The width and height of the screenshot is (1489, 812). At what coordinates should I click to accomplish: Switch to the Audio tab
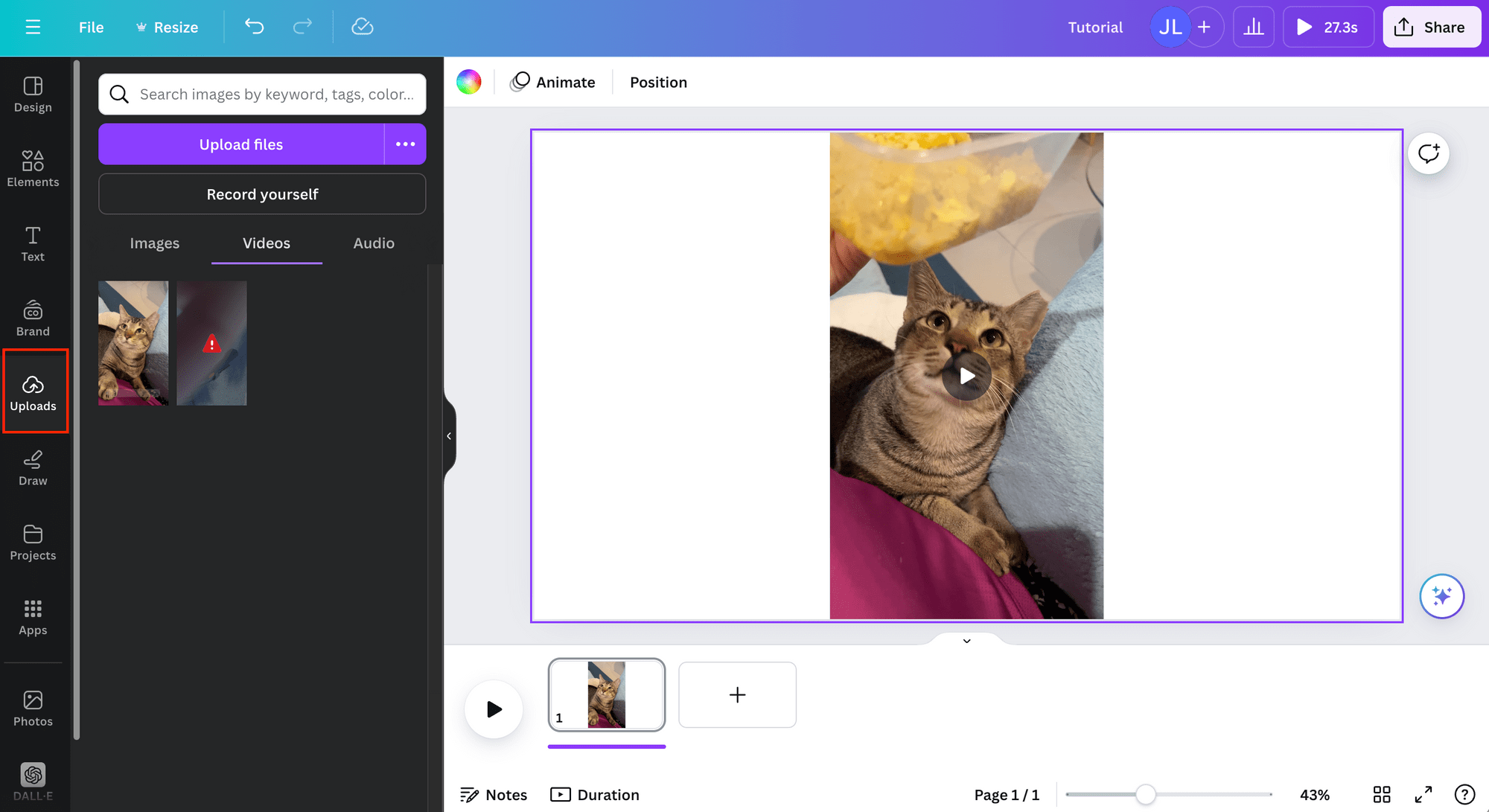tap(374, 243)
